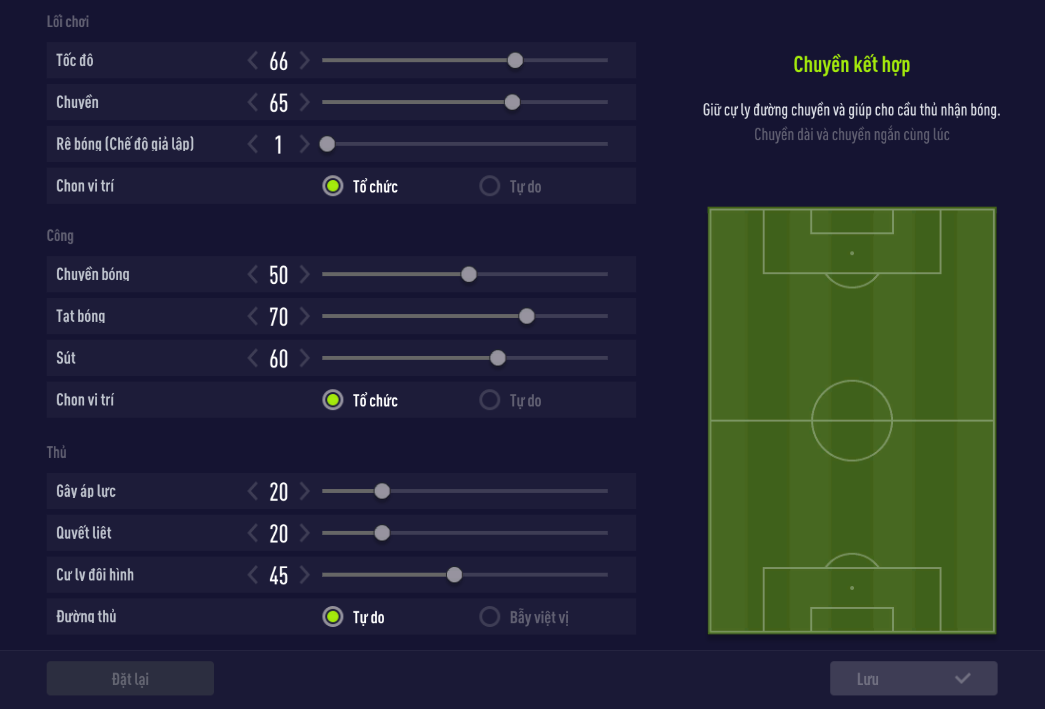Click the Tạt bóng slider handle
Screen dimensions: 1045x709
(527, 317)
